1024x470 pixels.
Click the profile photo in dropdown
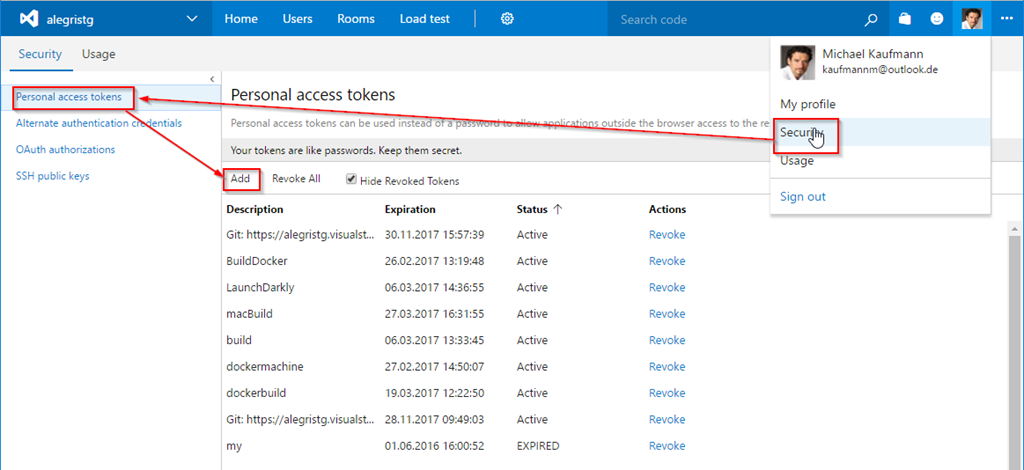797,62
